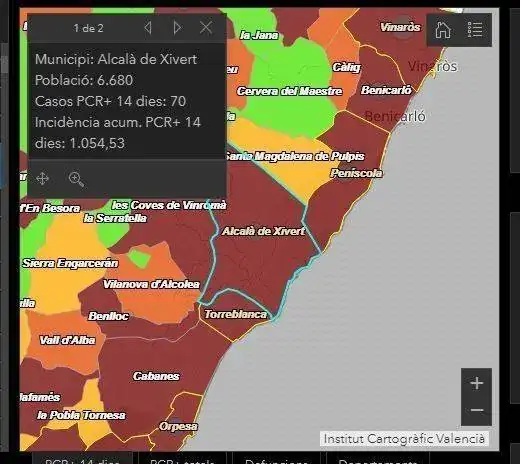Select Torreblanca municipality label
The image size is (520, 464).
click(236, 314)
